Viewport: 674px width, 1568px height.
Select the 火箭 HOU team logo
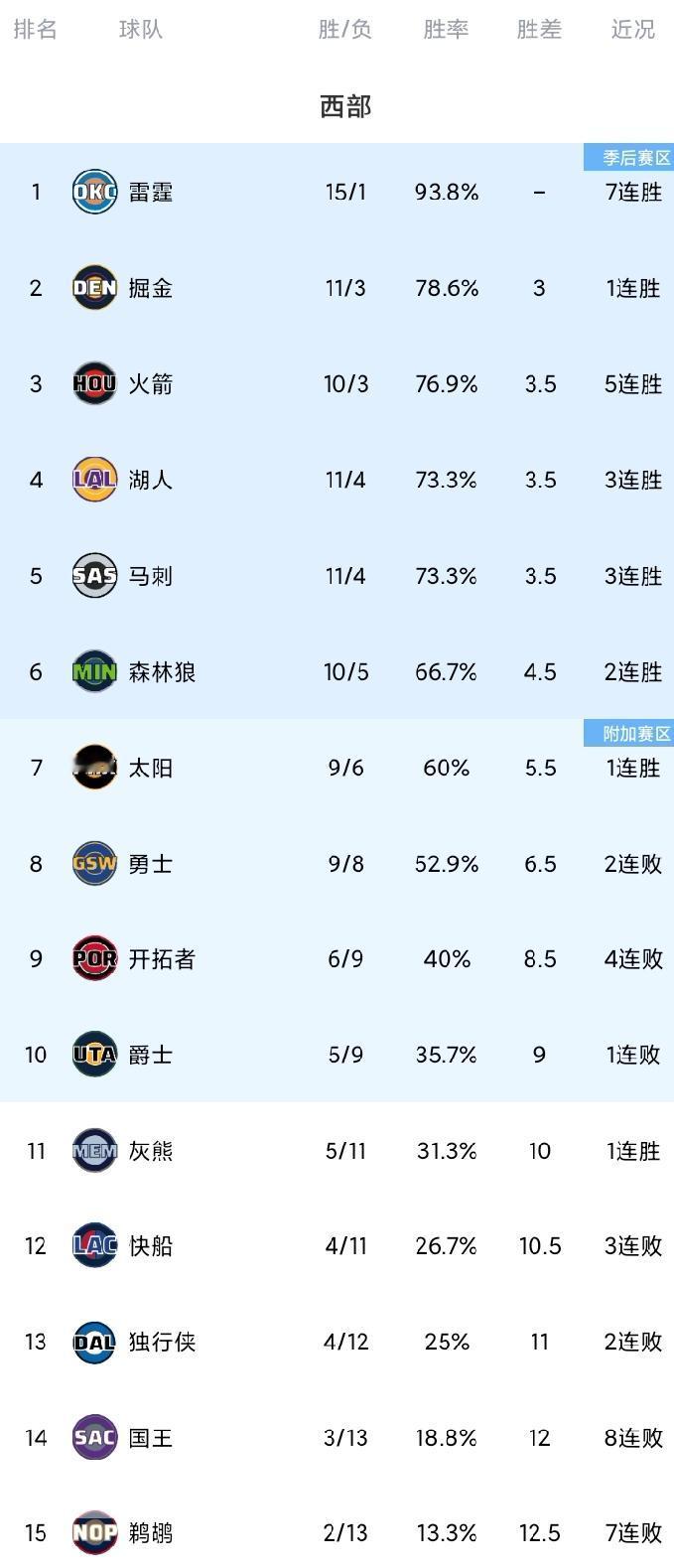[x=93, y=383]
